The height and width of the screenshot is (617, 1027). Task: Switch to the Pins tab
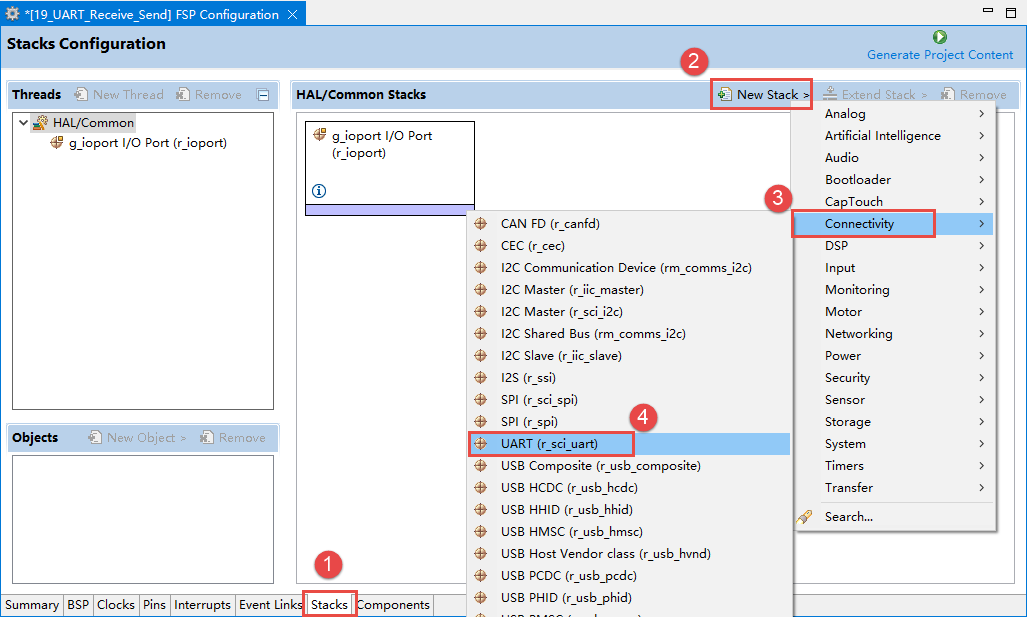[155, 605]
